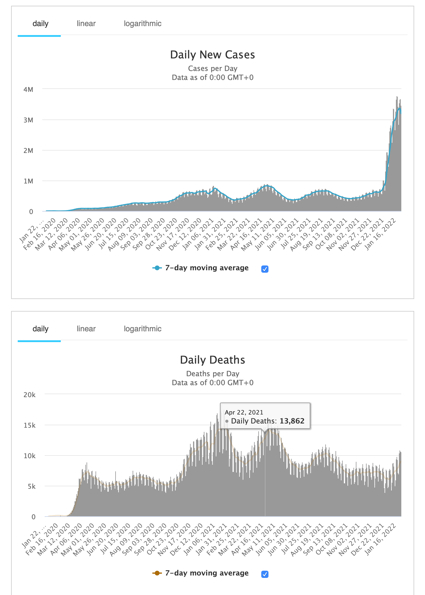Uncheck the 7-day moving average checkbox for deaths
This screenshot has width=425, height=595.
(265, 574)
